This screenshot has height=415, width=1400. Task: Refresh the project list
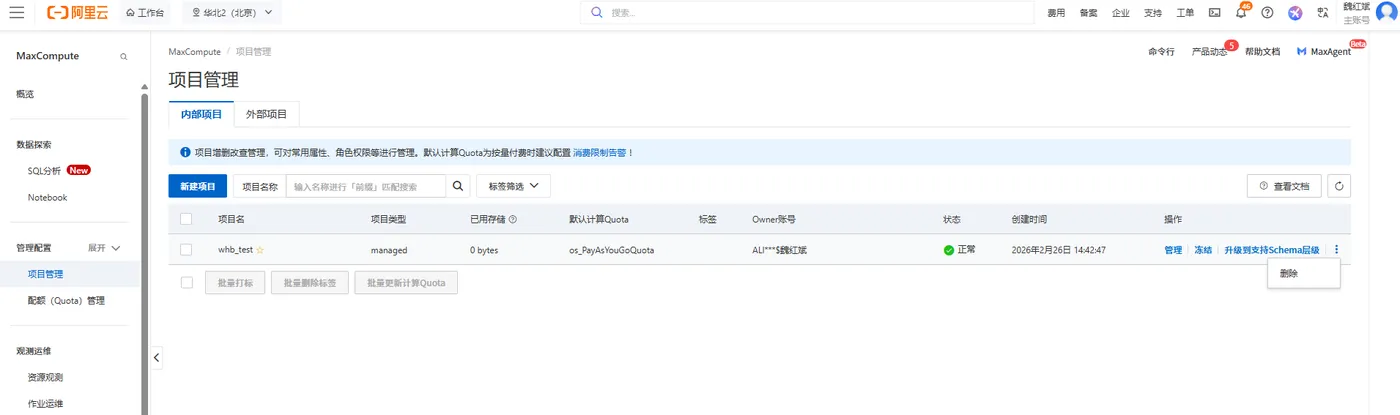tap(1338, 186)
